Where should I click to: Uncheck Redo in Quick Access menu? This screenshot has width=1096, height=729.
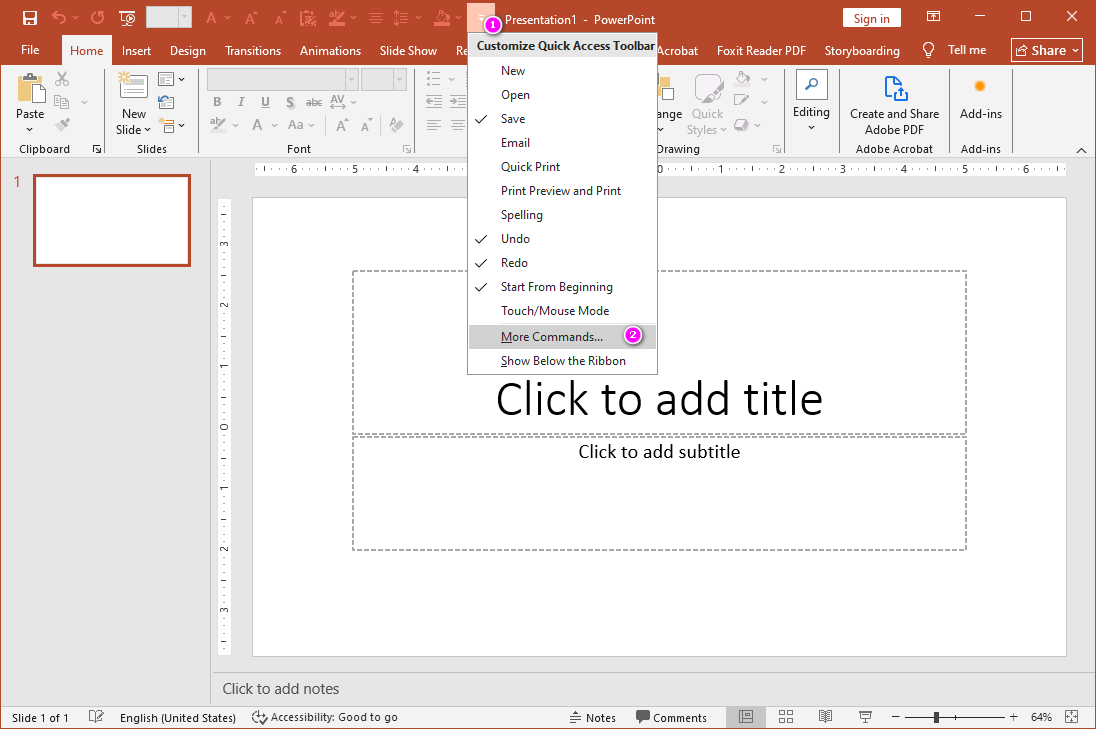click(x=513, y=262)
